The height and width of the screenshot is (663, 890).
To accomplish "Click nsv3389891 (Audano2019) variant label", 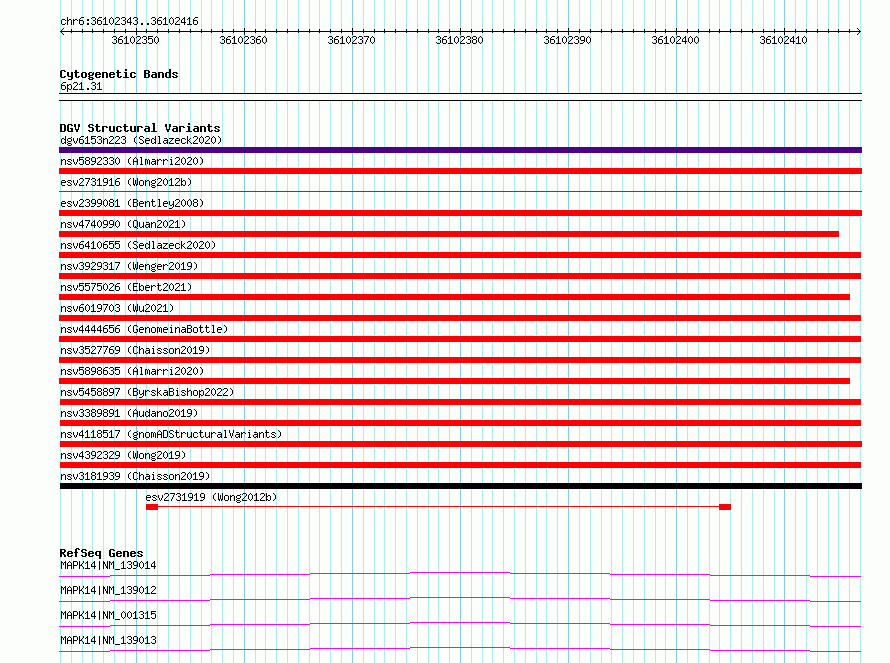I will click(129, 413).
